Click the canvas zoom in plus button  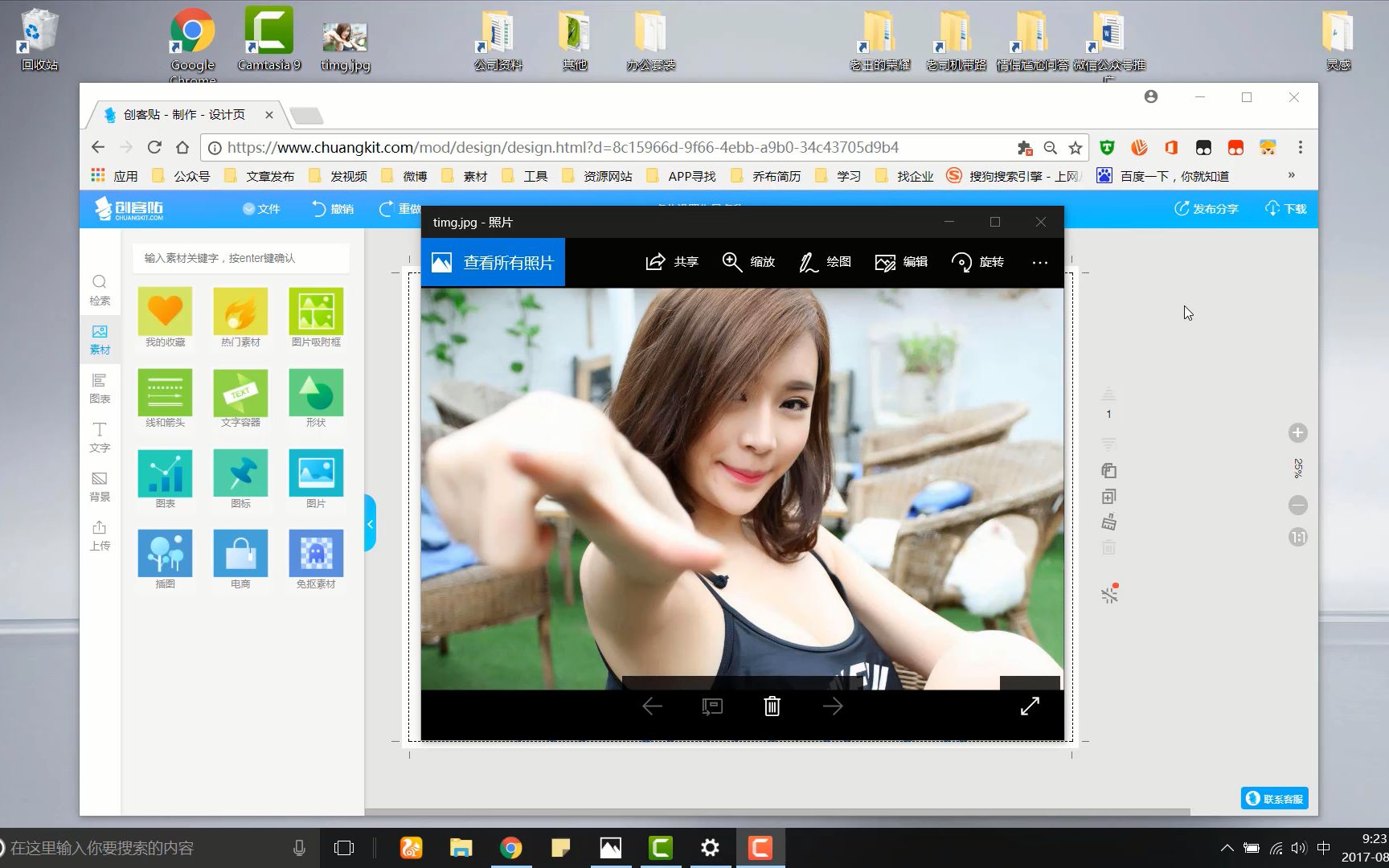point(1297,433)
